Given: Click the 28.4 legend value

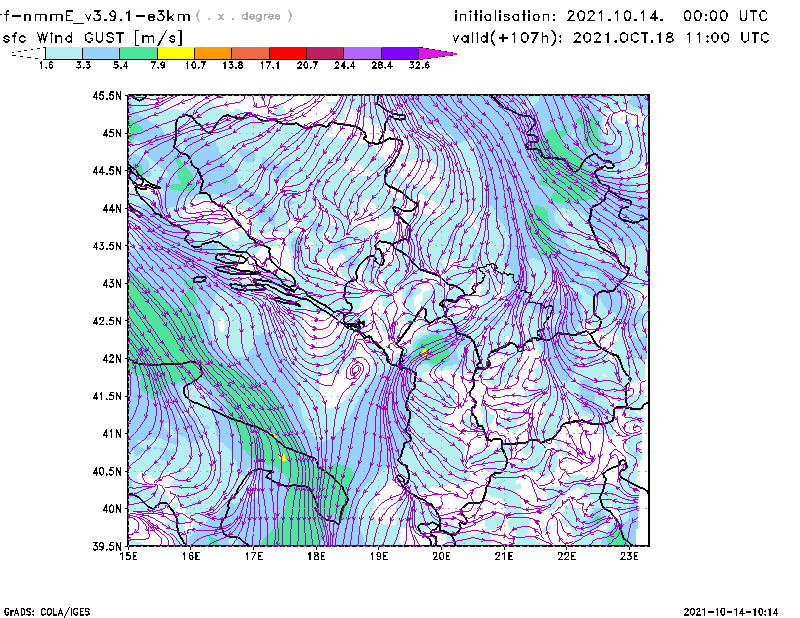Looking at the screenshot, I should click(x=382, y=65).
